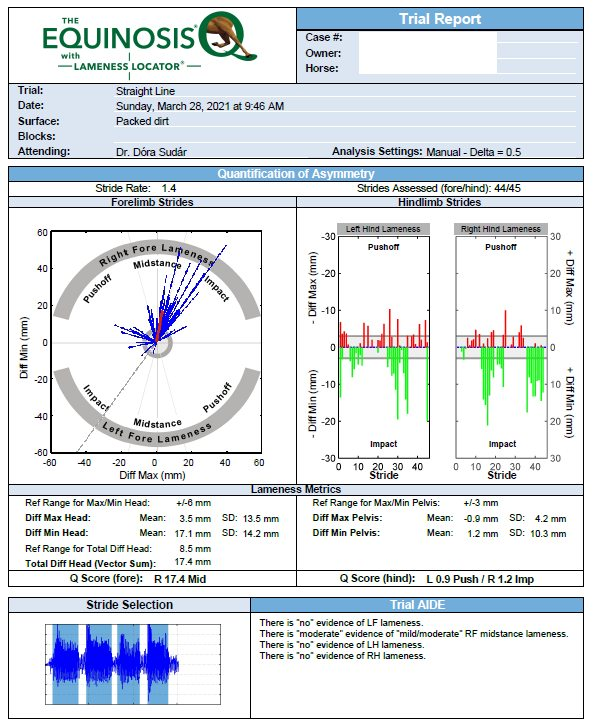Click the Packed dirt surface value
The height and width of the screenshot is (726, 596).
pyautogui.click(x=142, y=121)
